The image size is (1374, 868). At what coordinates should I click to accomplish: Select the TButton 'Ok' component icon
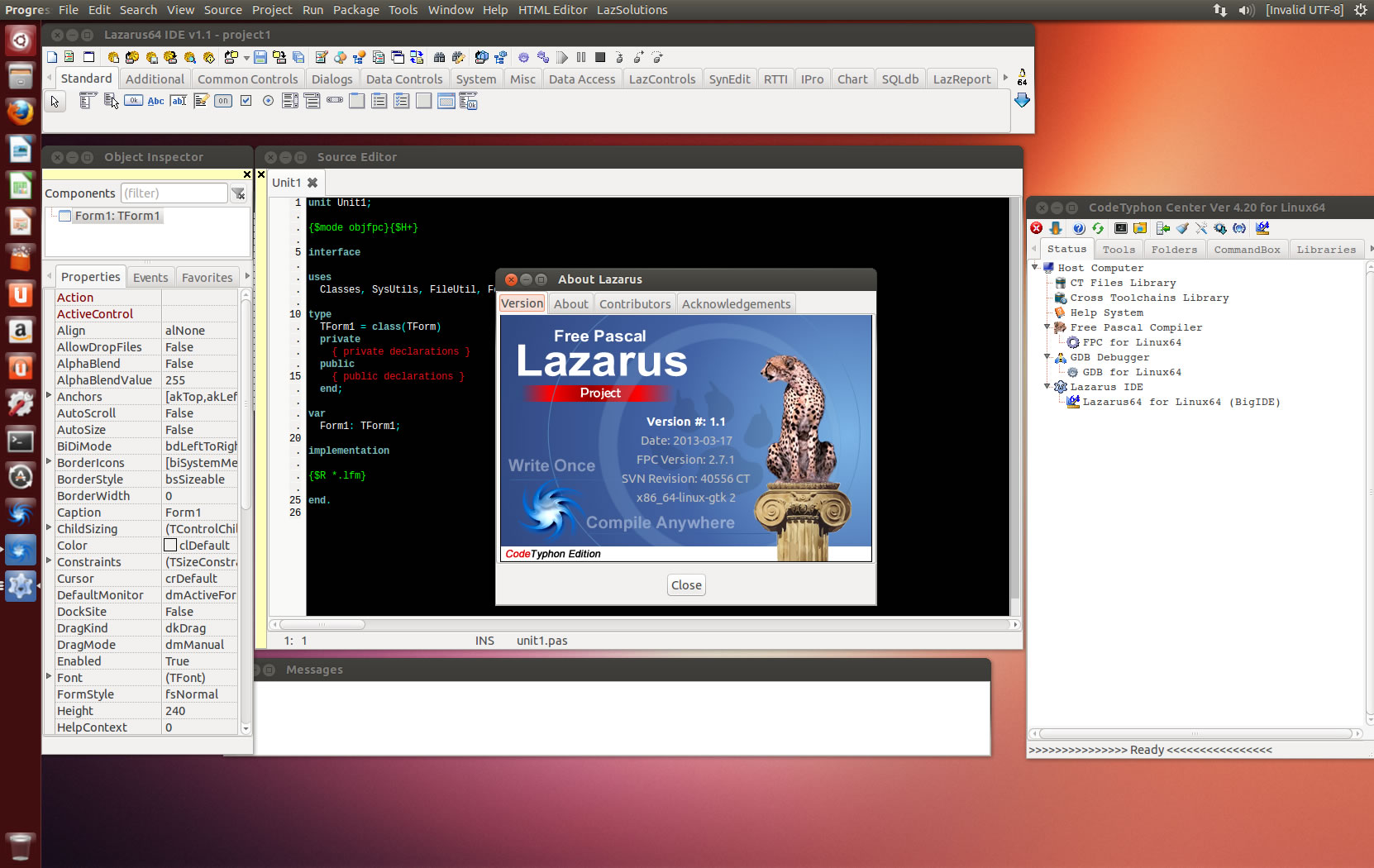point(133,101)
